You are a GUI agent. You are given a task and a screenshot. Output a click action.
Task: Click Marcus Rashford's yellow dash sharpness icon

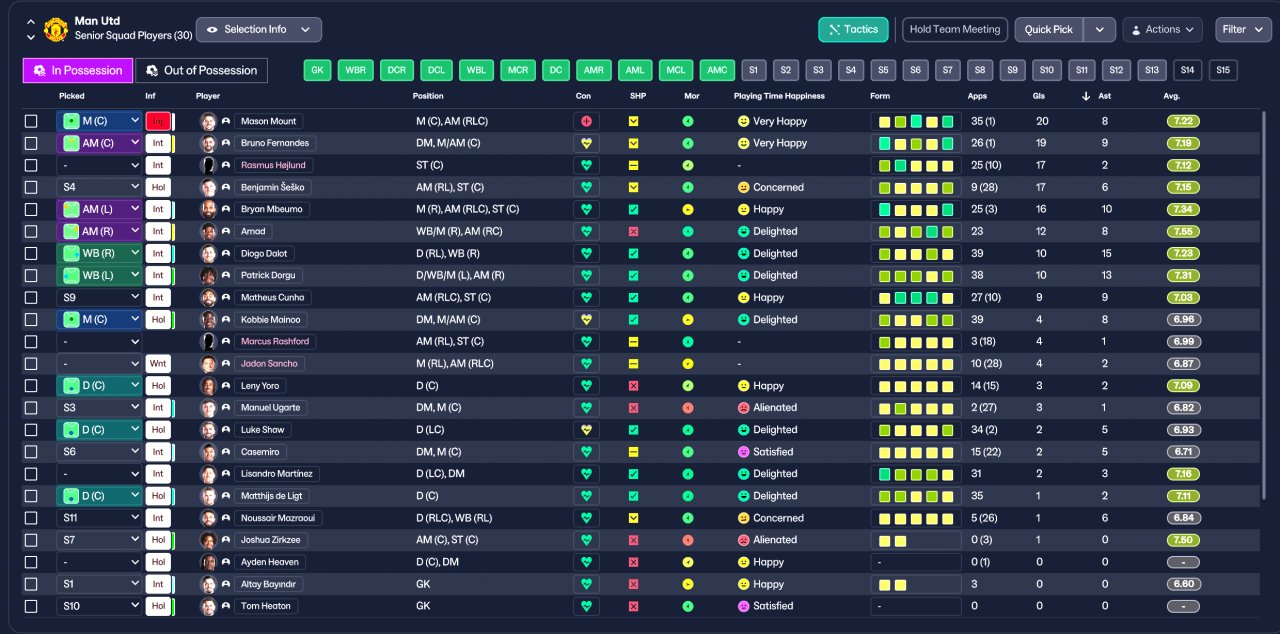click(x=633, y=342)
